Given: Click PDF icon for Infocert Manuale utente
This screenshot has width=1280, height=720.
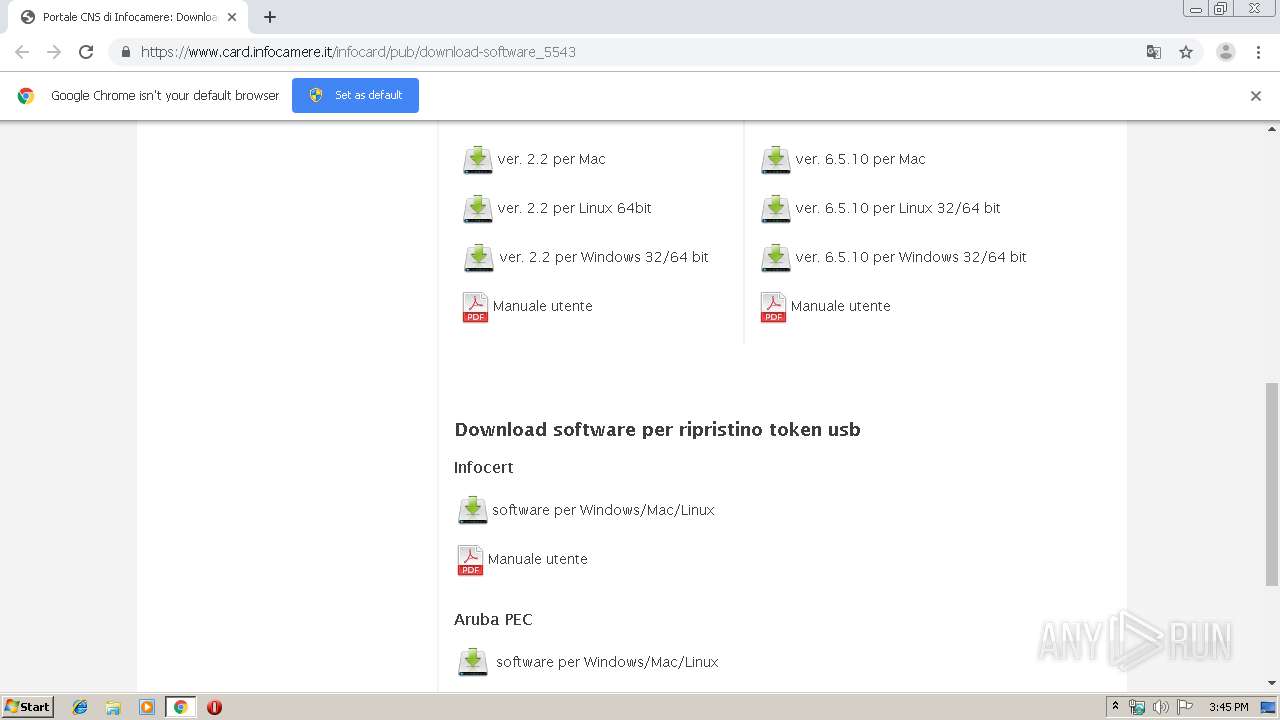Looking at the screenshot, I should (470, 560).
